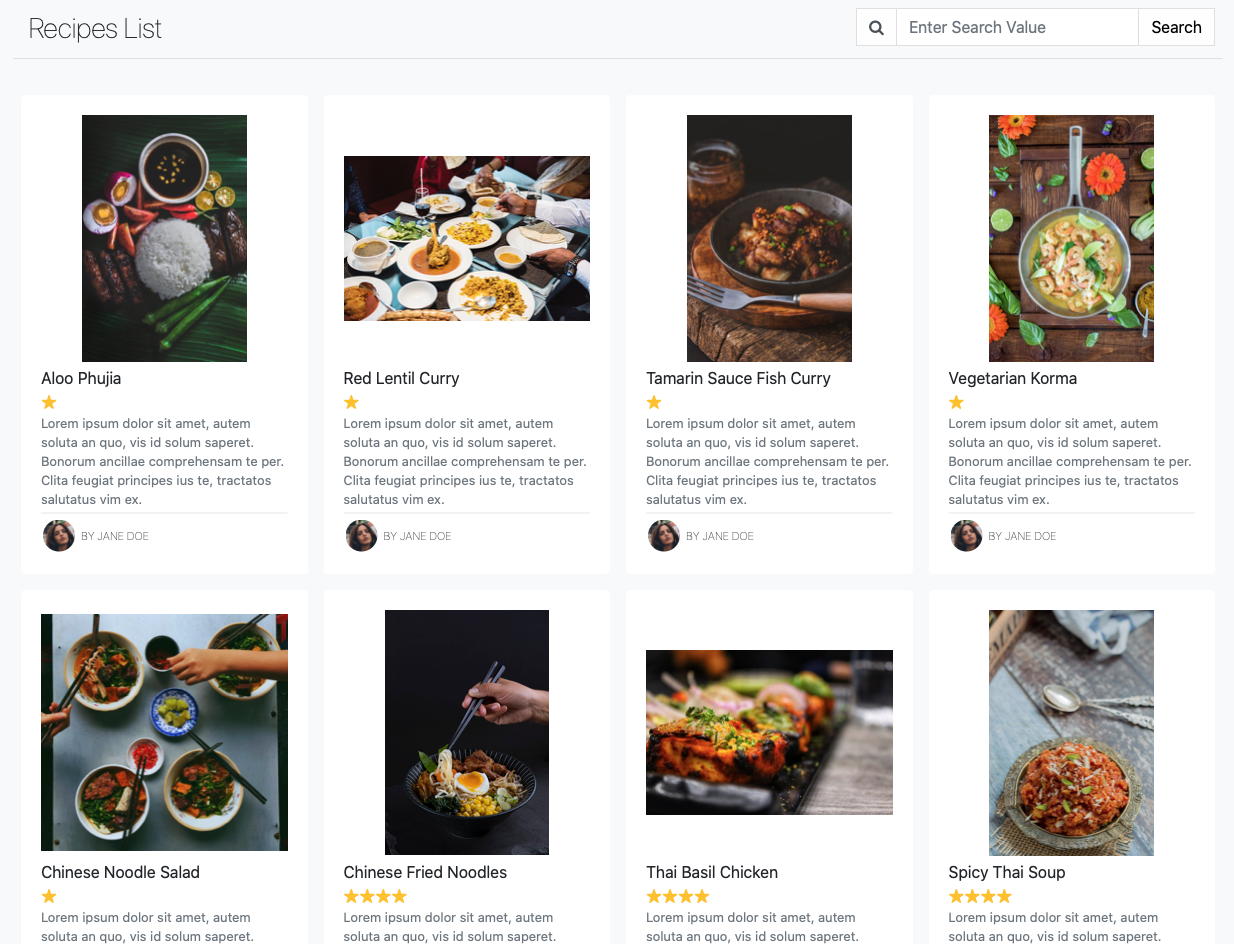Click the four-star rating of Chinese Fried Noodles

point(375,896)
